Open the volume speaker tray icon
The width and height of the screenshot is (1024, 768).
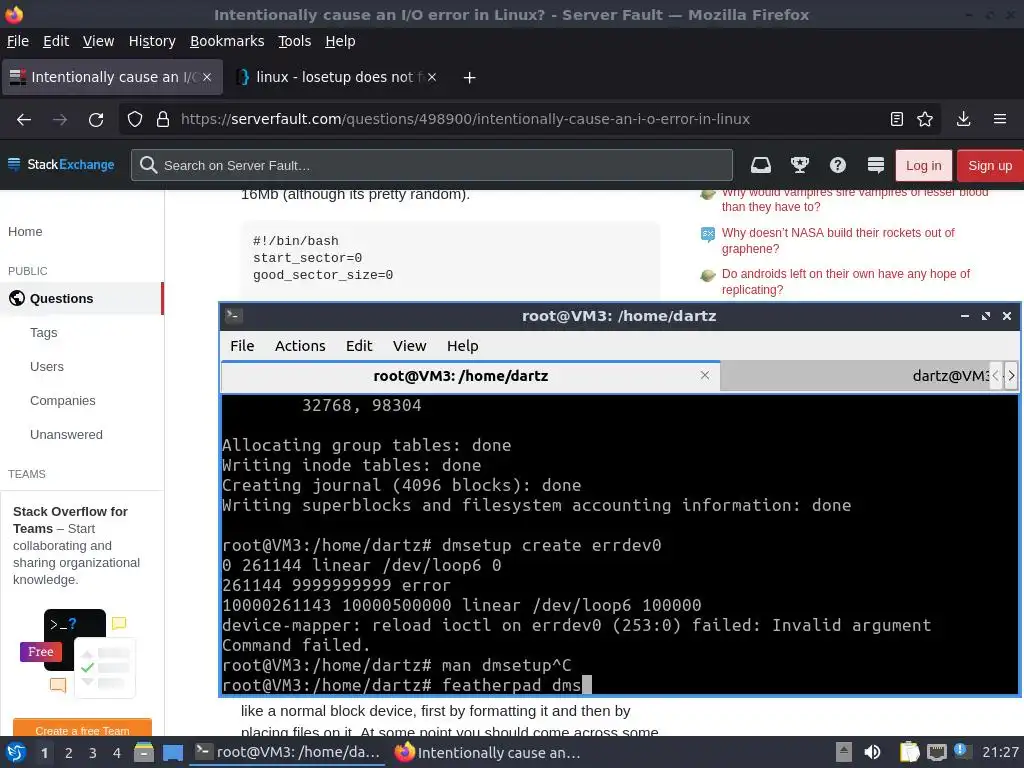coord(872,752)
